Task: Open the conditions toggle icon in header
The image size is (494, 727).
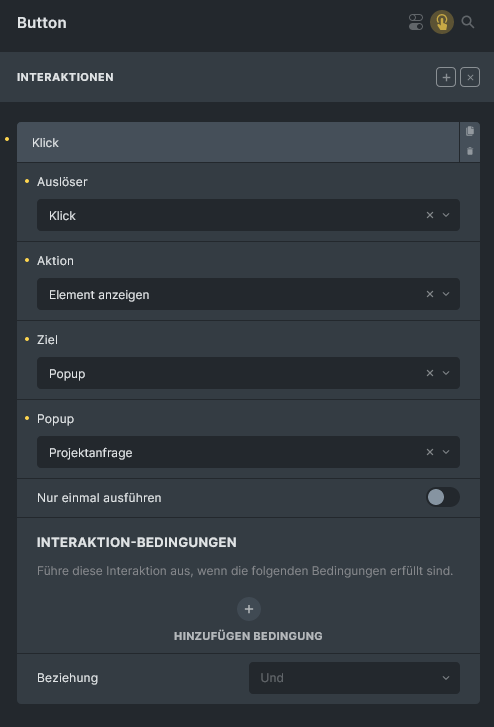Action: 416,22
